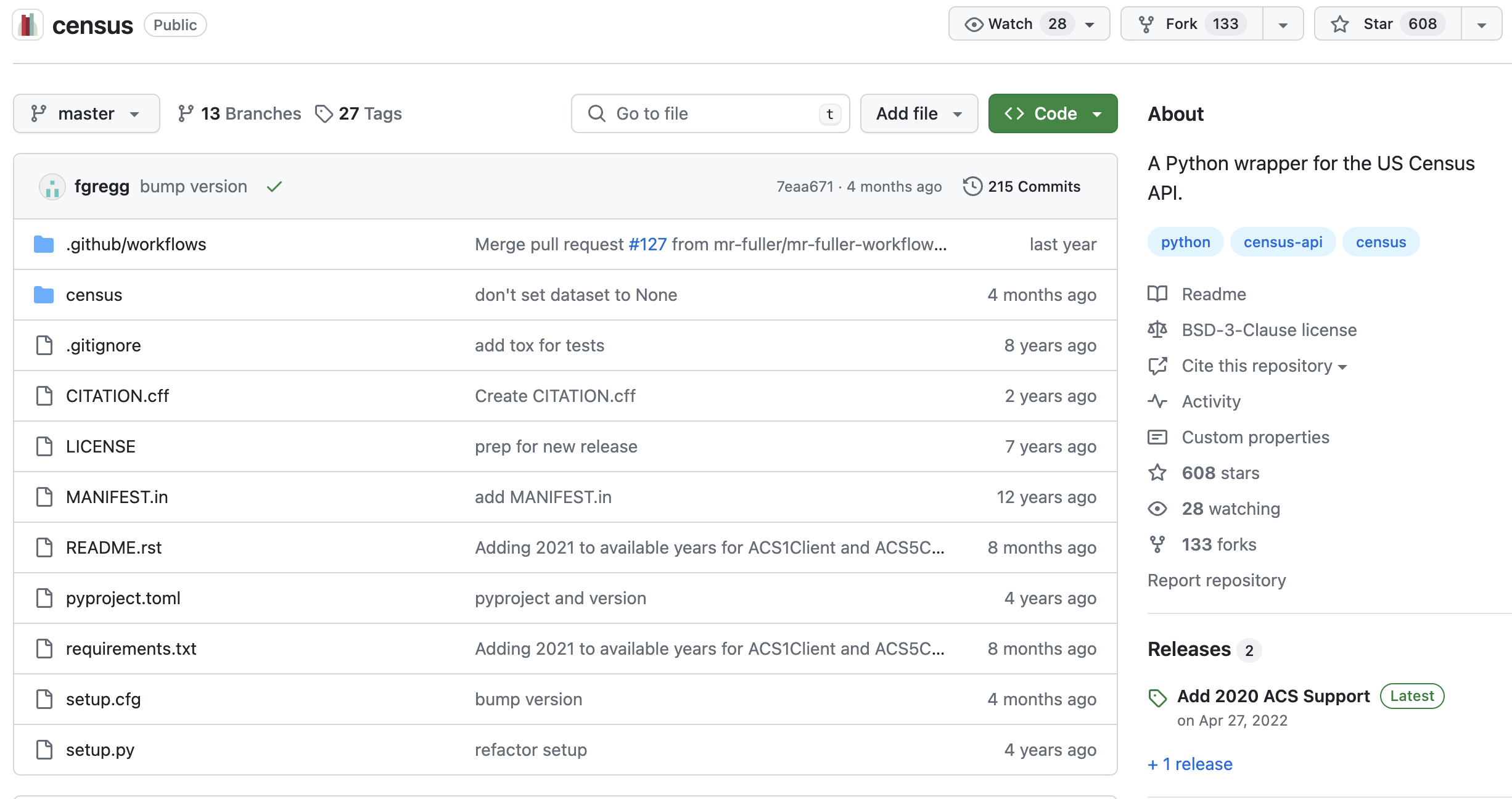Select the census topic tag

(1381, 242)
